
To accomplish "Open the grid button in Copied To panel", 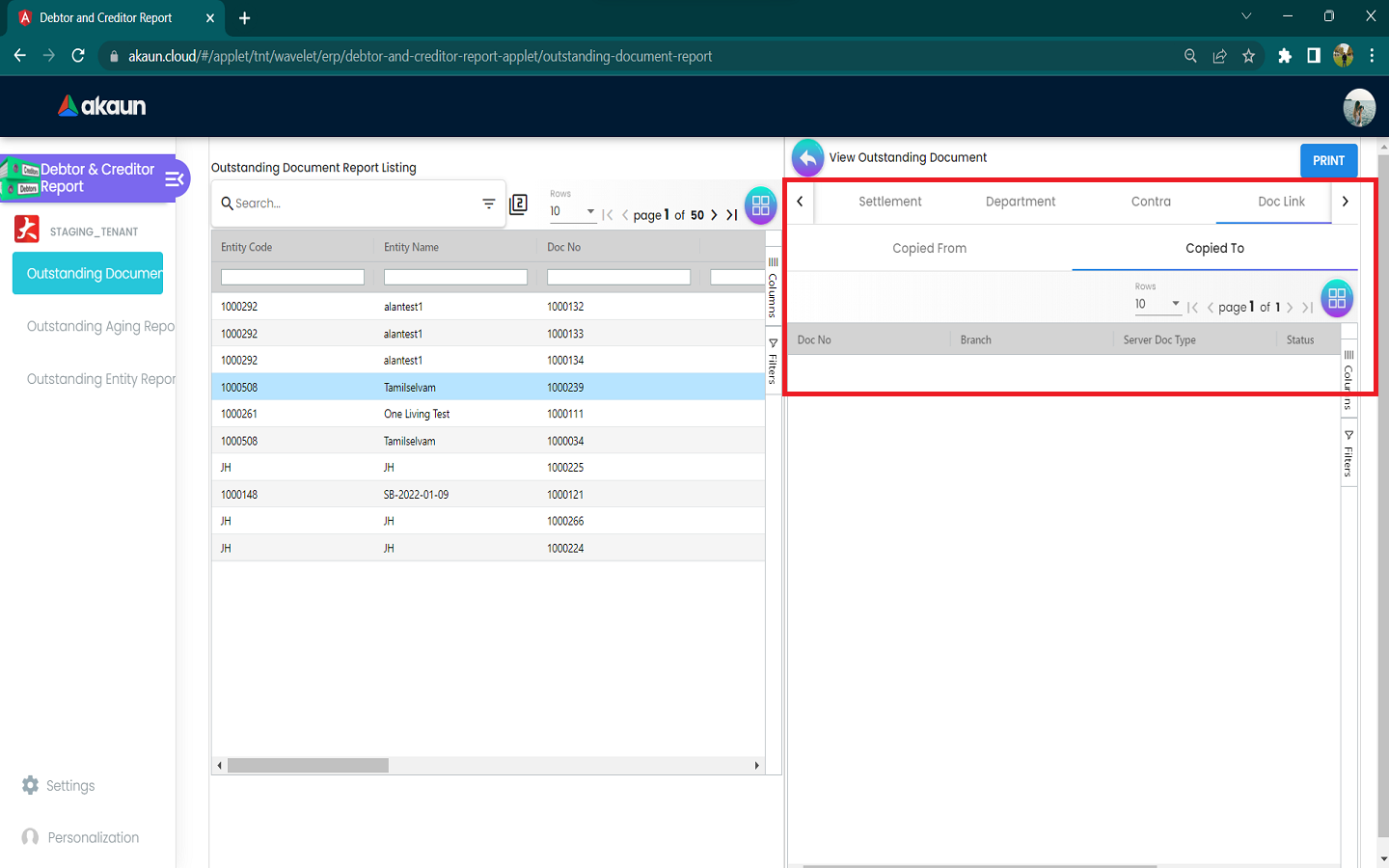I will coord(1336,299).
